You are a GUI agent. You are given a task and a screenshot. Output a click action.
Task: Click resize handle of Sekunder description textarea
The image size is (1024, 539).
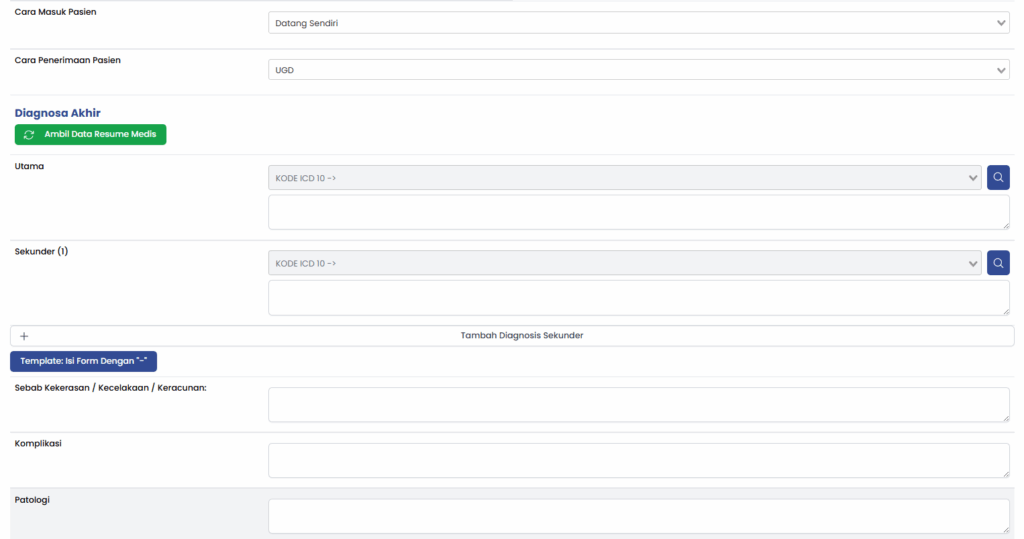tap(1004, 310)
